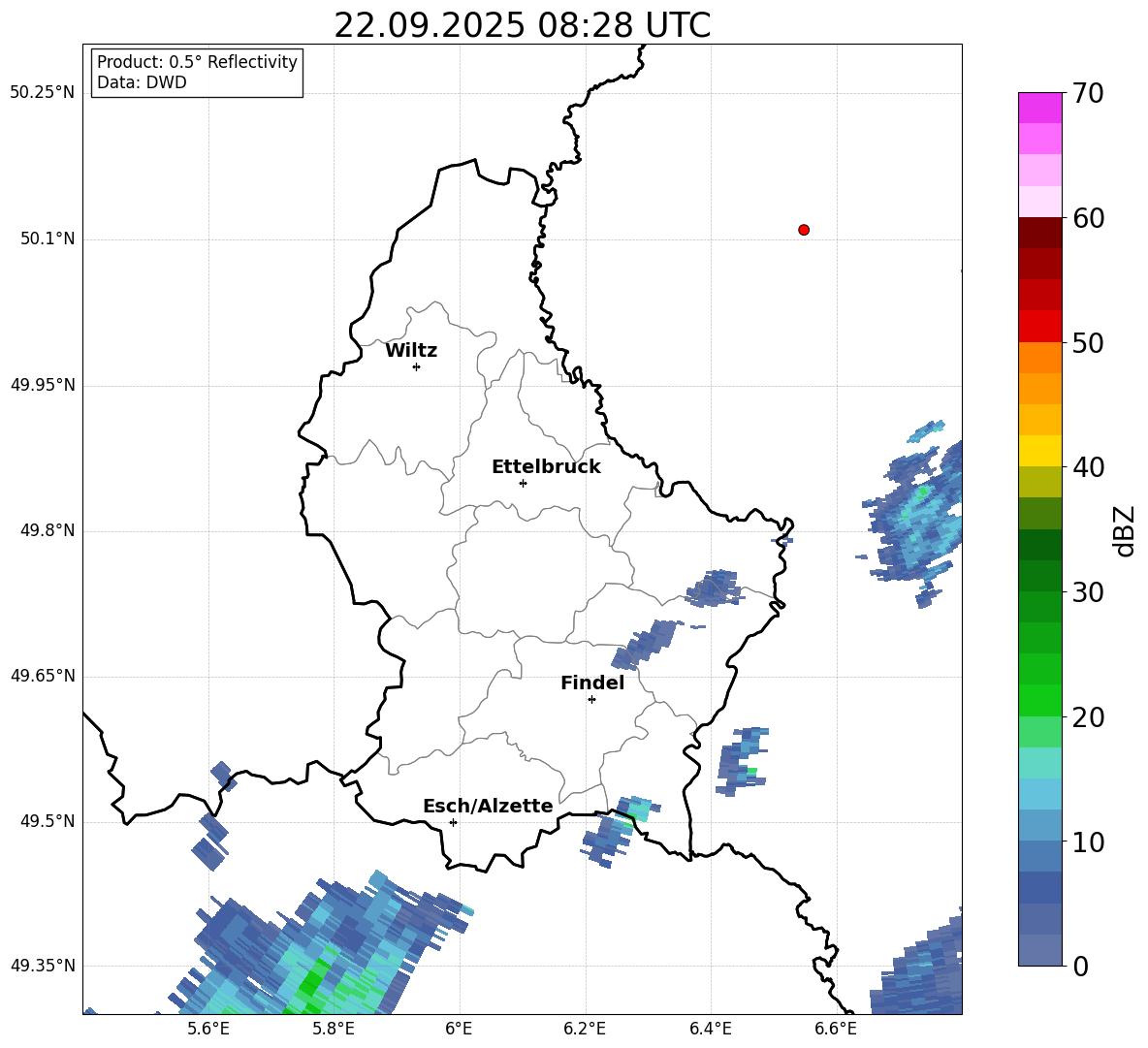This screenshot has height=1048, width=1148.
Task: Click the red radar site dot
Action: point(804,230)
